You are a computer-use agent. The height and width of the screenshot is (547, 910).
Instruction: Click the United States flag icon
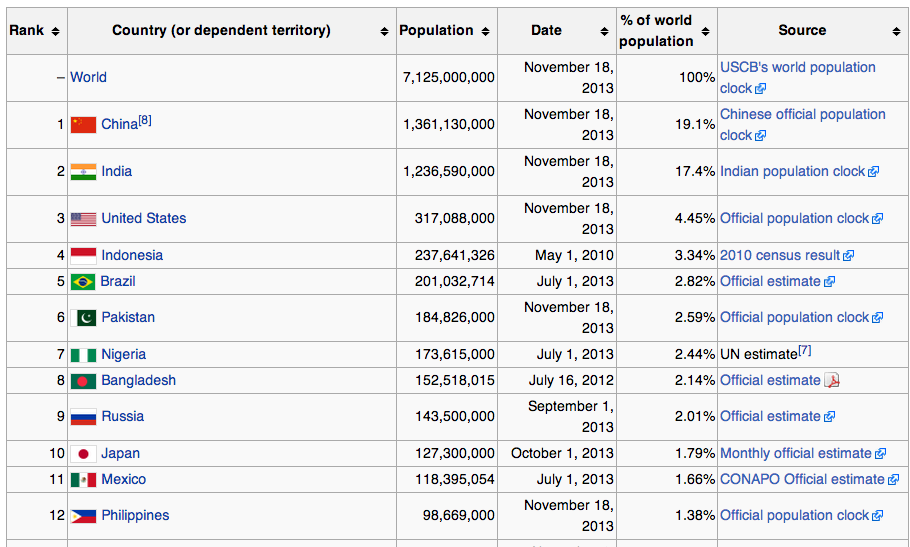tap(83, 219)
